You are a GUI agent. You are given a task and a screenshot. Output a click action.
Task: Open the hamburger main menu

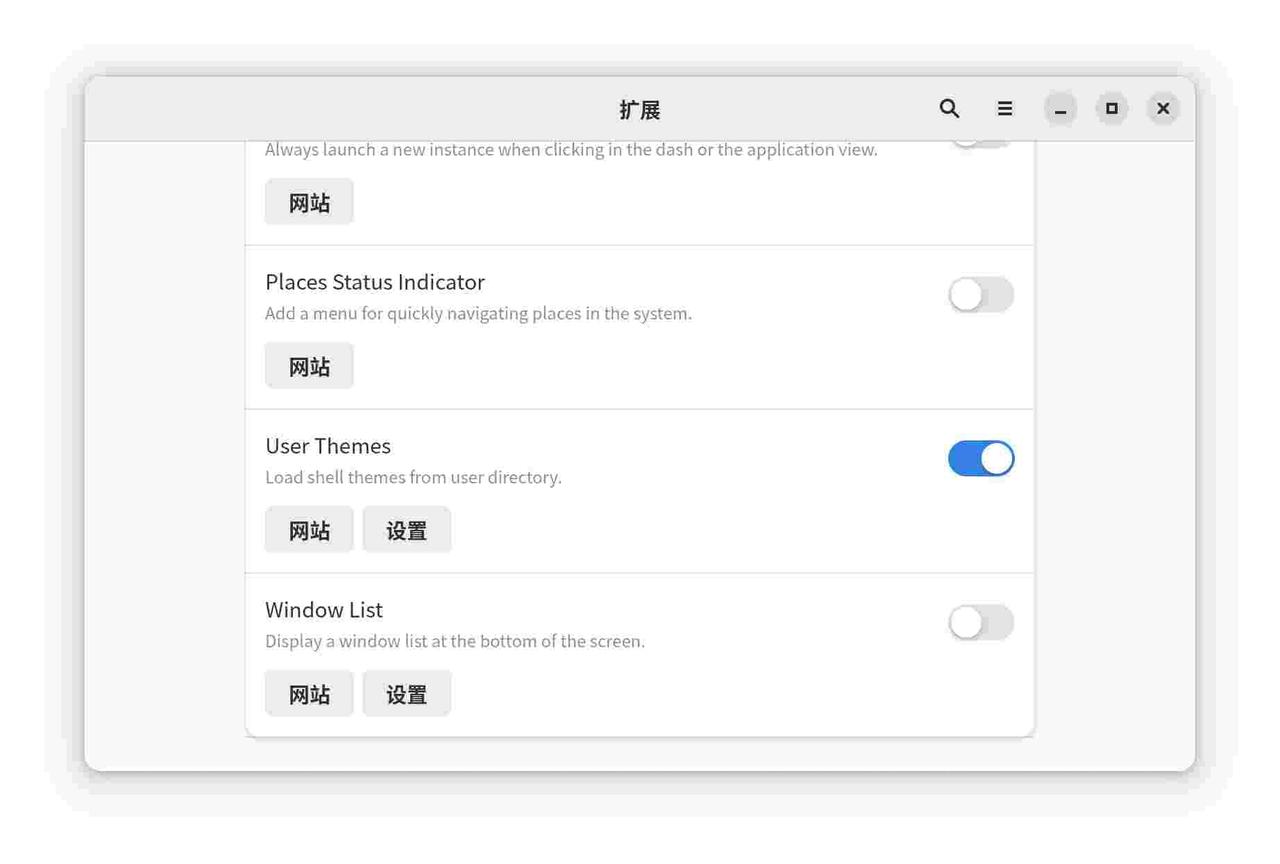click(x=1005, y=108)
